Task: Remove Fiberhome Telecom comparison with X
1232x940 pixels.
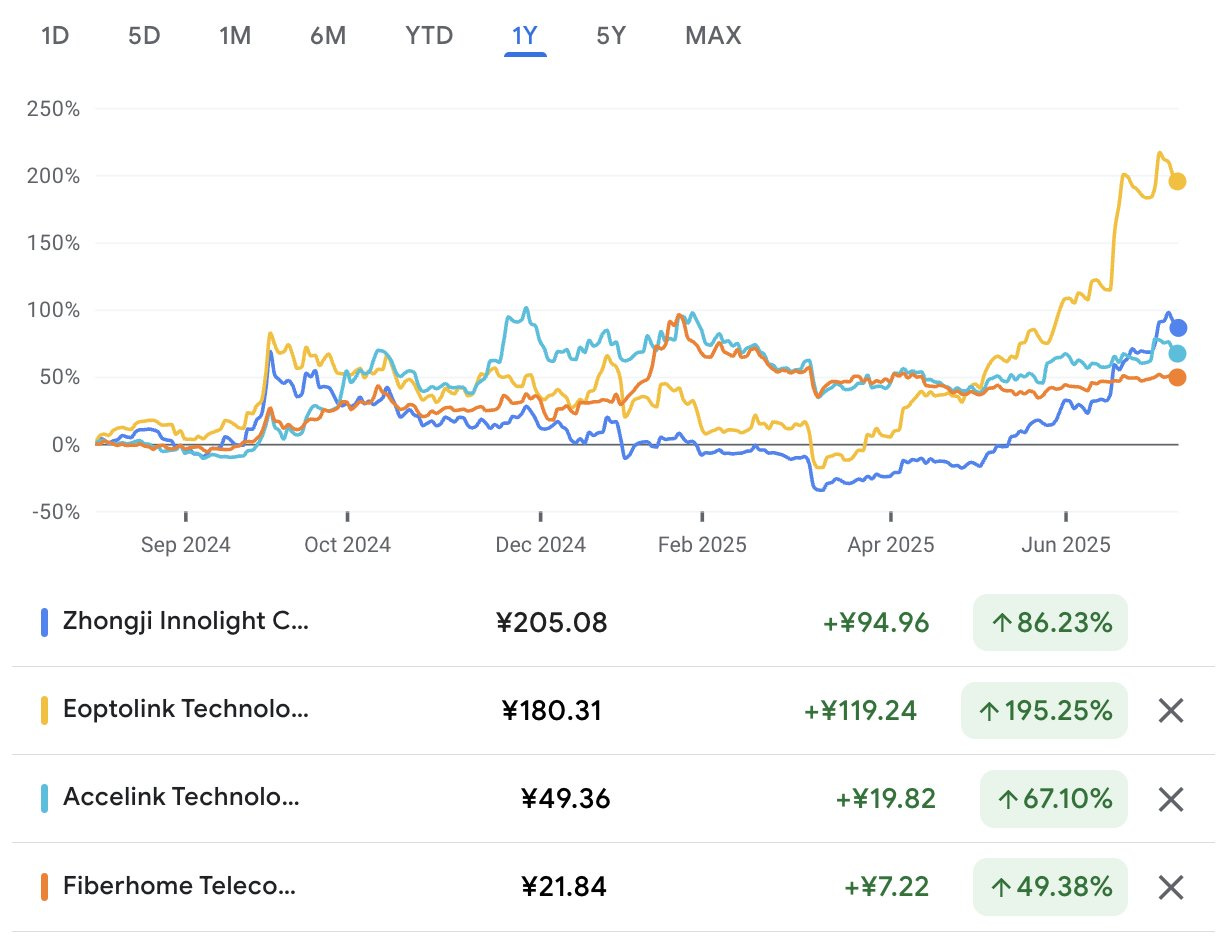Action: [x=1171, y=887]
